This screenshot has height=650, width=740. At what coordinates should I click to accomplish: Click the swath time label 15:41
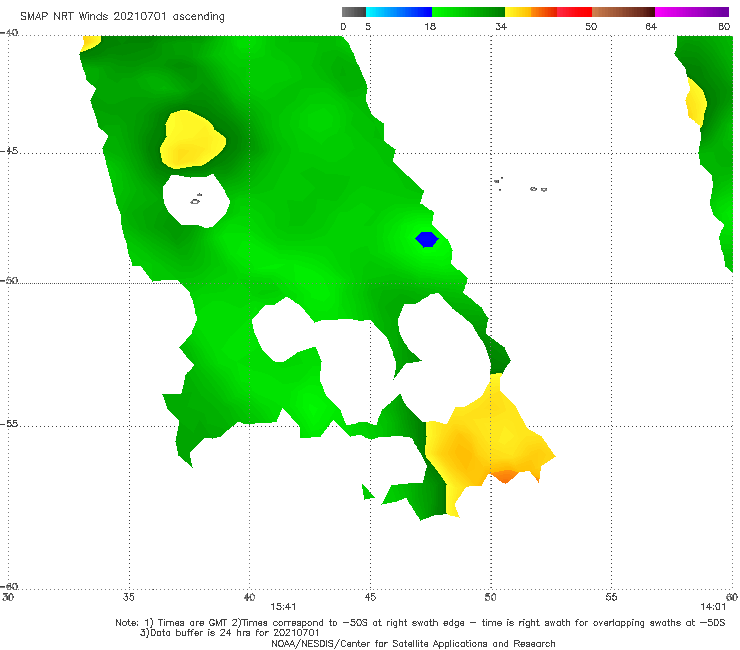click(x=283, y=607)
